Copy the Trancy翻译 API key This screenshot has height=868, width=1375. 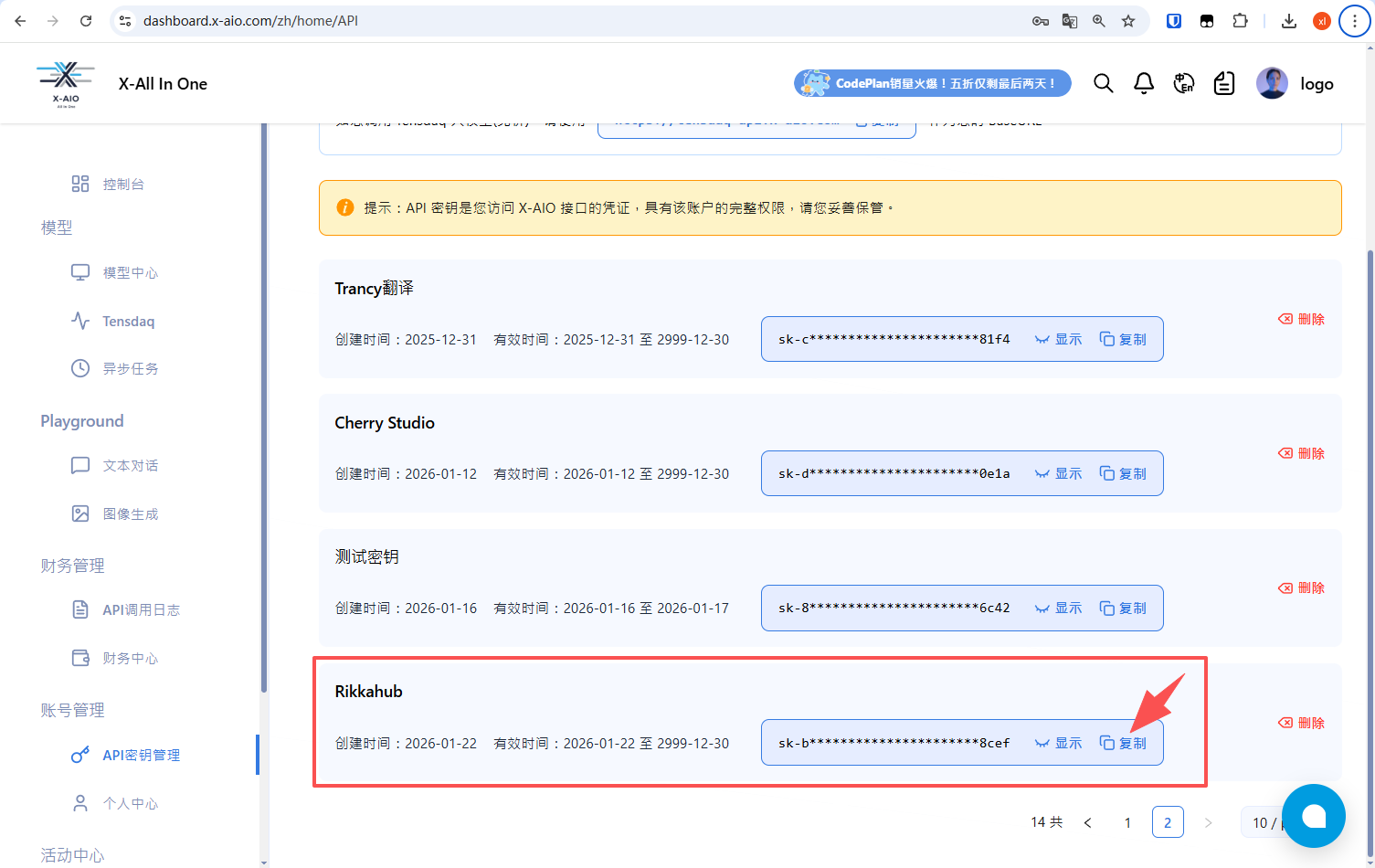[1123, 339]
